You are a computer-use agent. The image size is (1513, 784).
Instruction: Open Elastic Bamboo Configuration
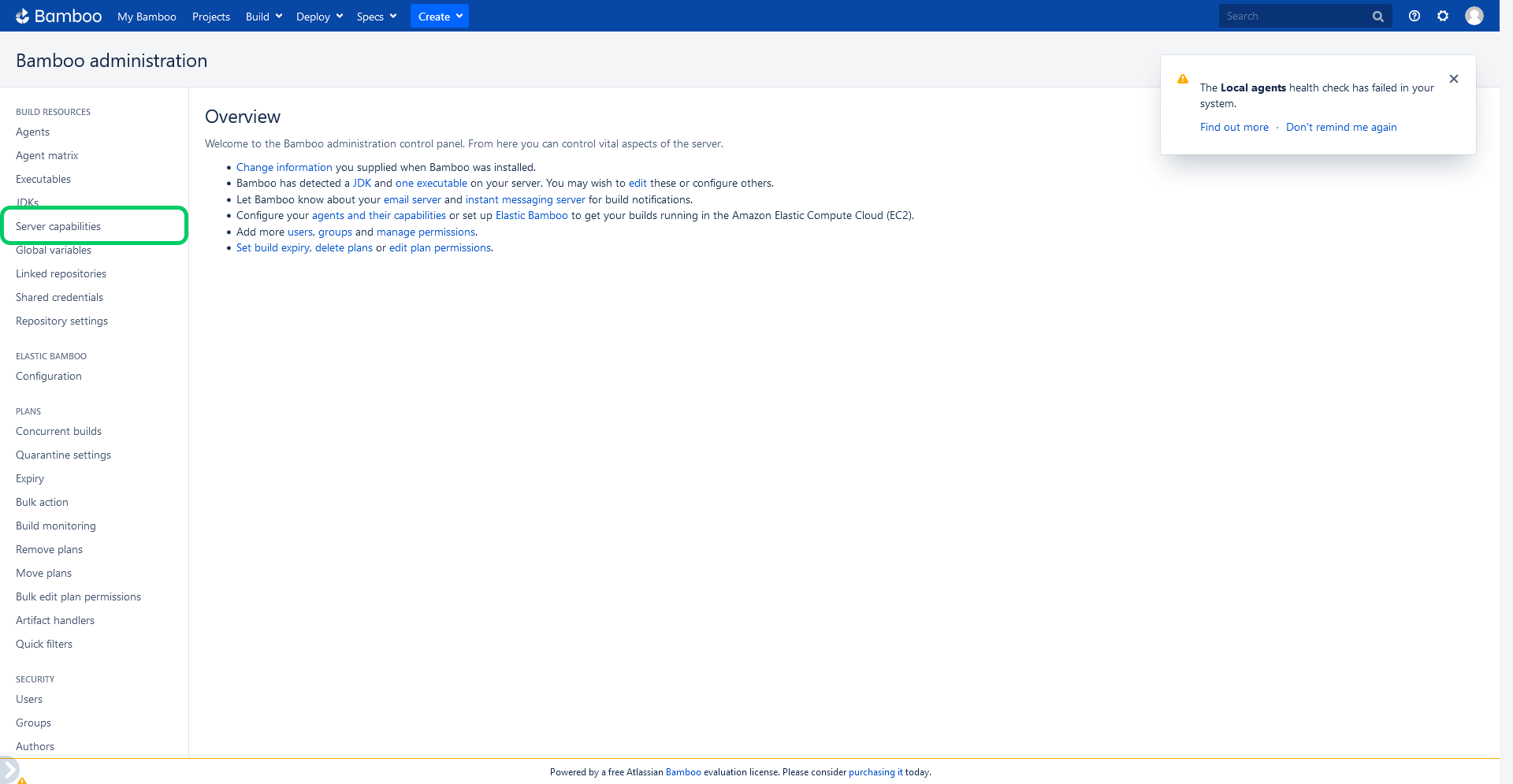(49, 376)
